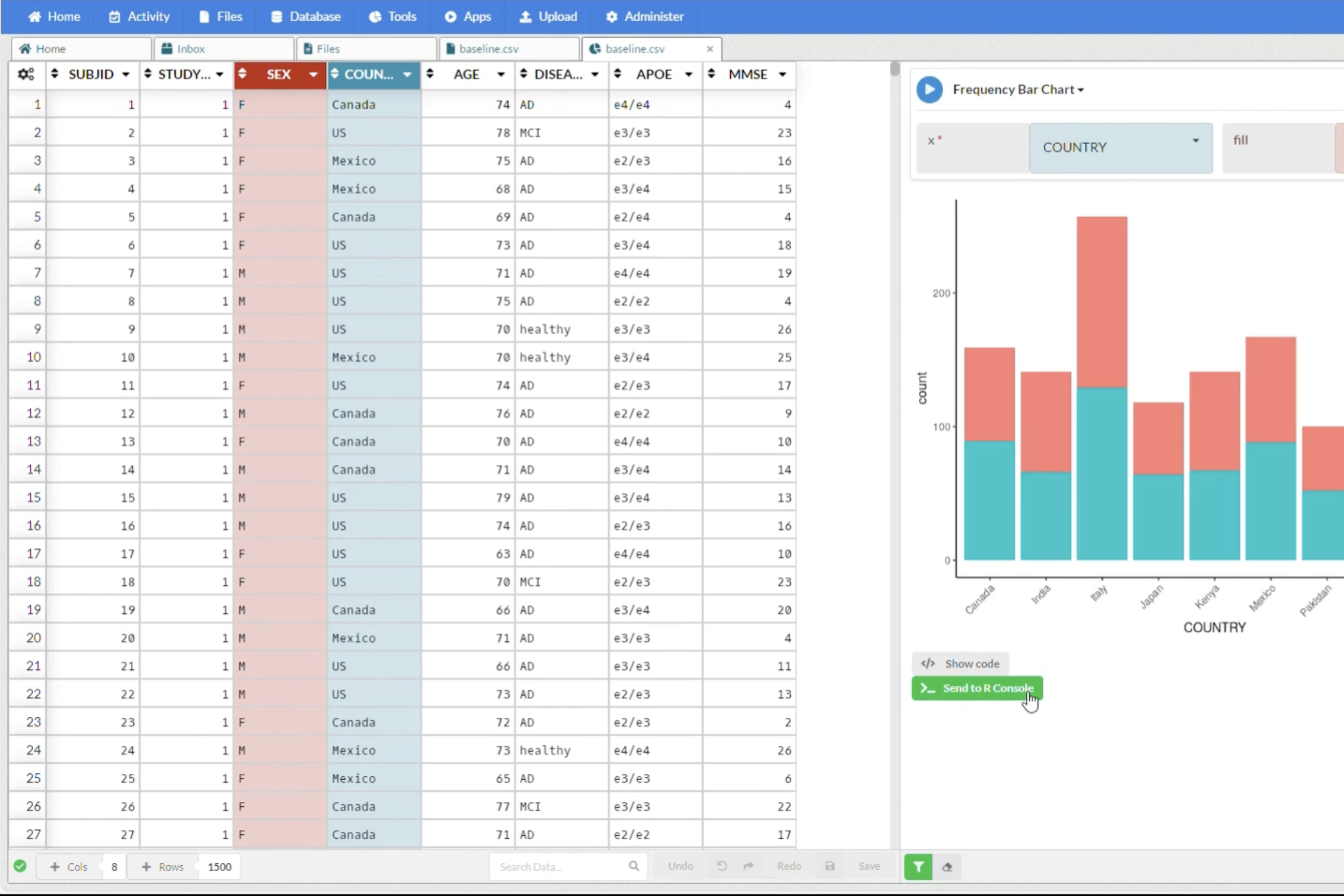The height and width of the screenshot is (896, 1344).
Task: Toggle sort arrows on MMSE column
Action: (711, 74)
